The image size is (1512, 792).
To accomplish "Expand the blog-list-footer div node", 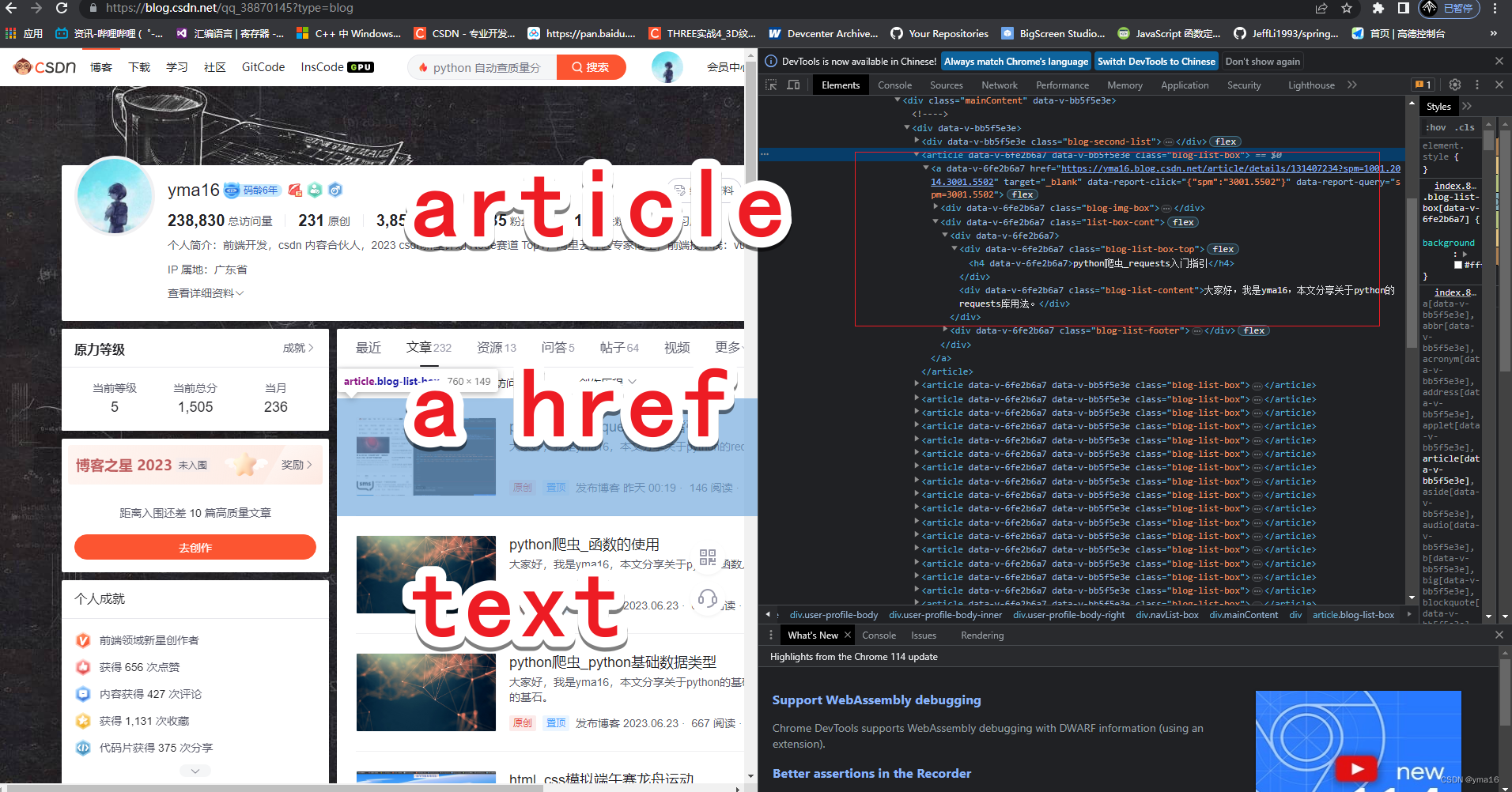I will click(945, 330).
